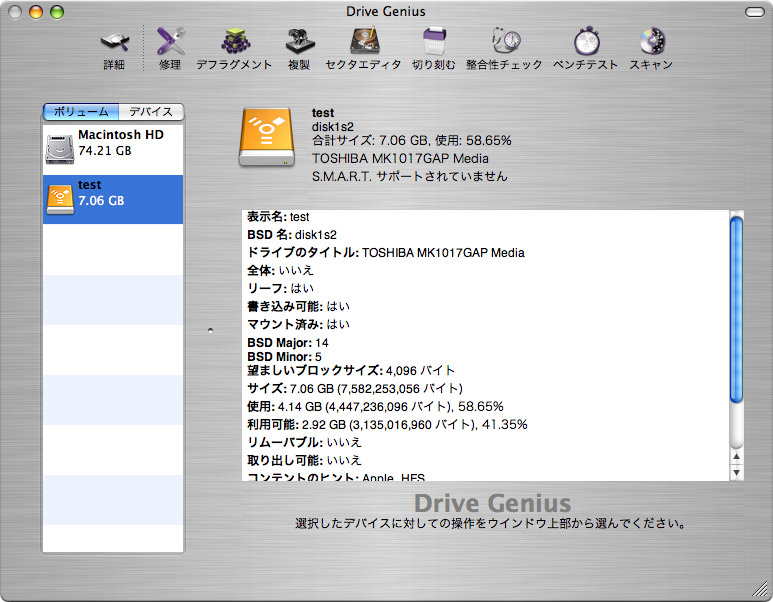This screenshot has height=602, width=773.
Task: Open the 詳細 (Details) toolbar icon
Action: point(114,42)
